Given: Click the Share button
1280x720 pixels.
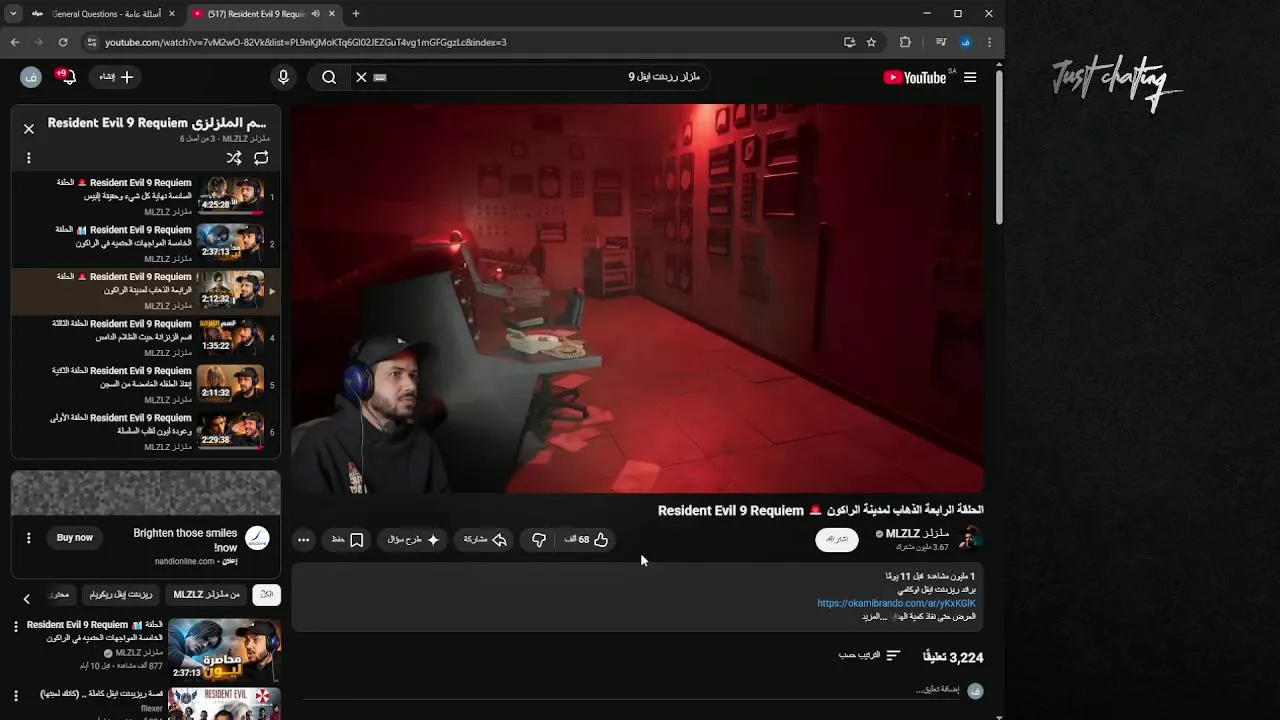Looking at the screenshot, I should click(x=484, y=540).
